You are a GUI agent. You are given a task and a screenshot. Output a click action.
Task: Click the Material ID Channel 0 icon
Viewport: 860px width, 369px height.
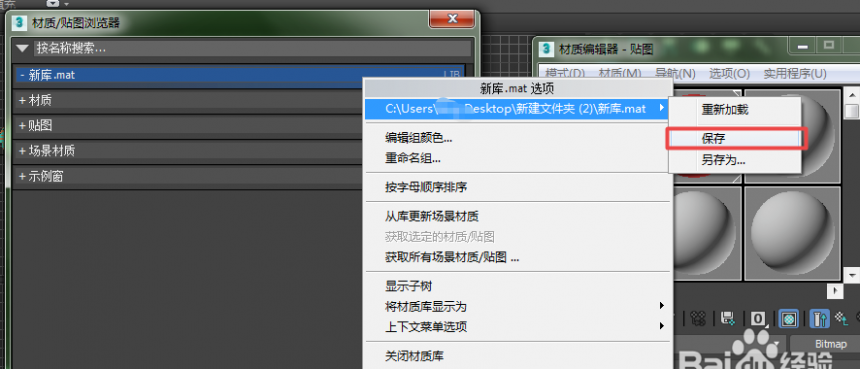click(x=759, y=318)
